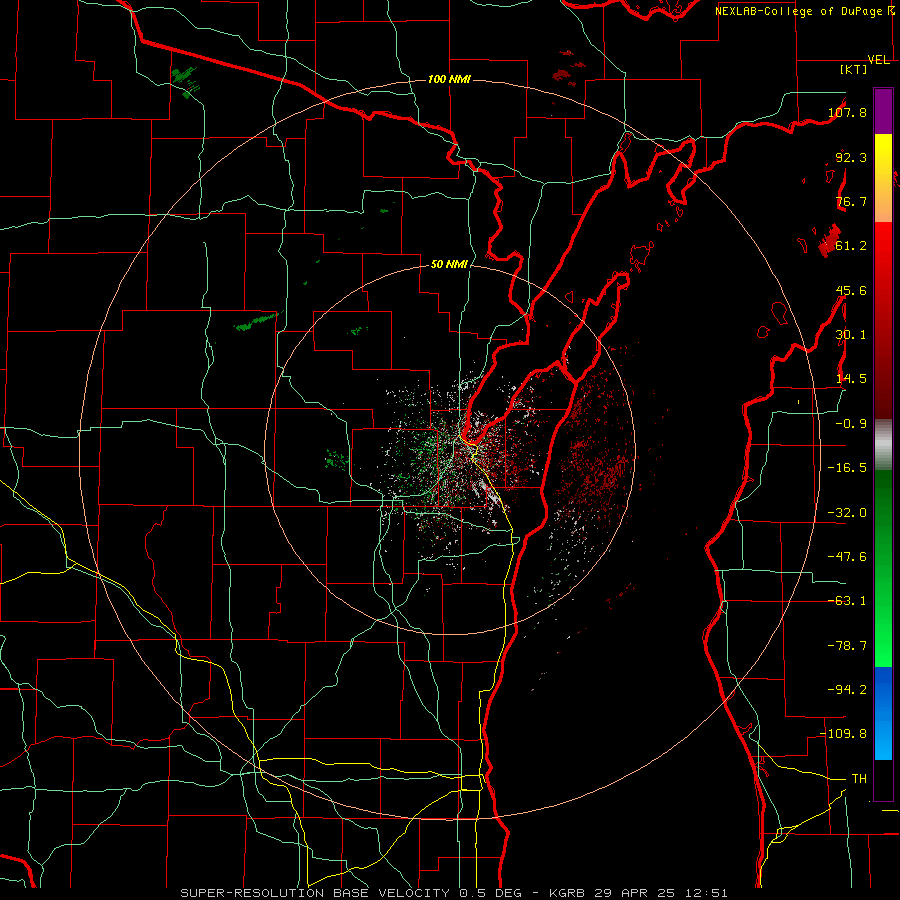Select the -32.0 scale value
Image resolution: width=900 pixels, height=900 pixels.
point(847,513)
